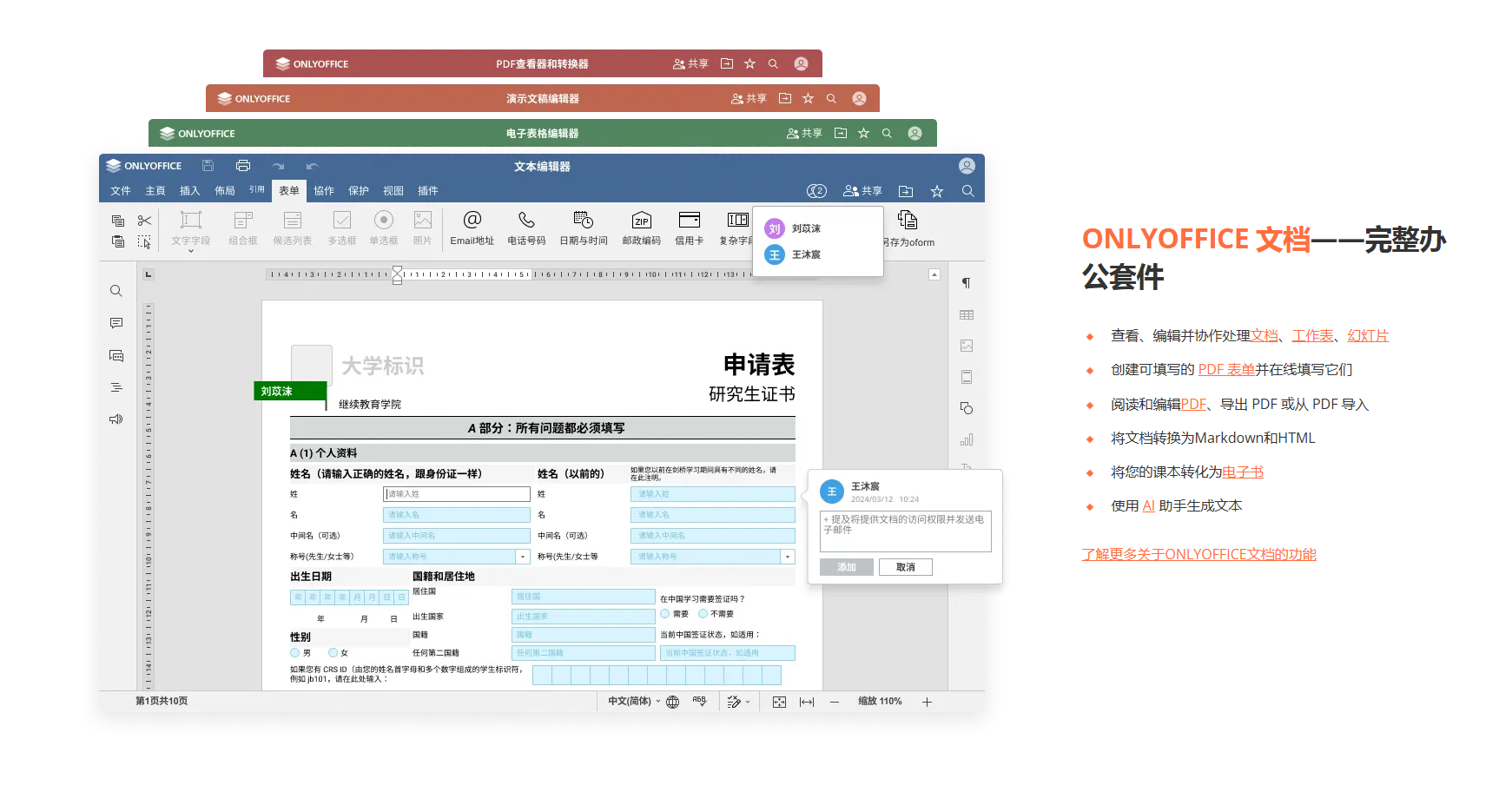The width and height of the screenshot is (1512, 792).
Task: Click the Paste icon in the ribbon
Action: pyautogui.click(x=118, y=241)
